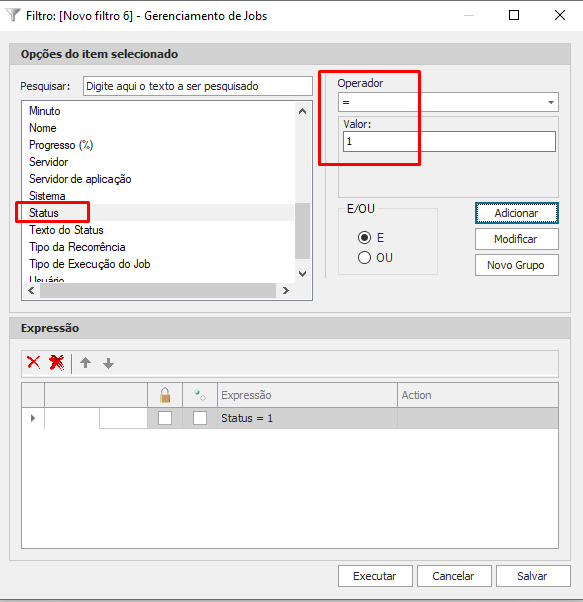Close the filter window

click(560, 15)
